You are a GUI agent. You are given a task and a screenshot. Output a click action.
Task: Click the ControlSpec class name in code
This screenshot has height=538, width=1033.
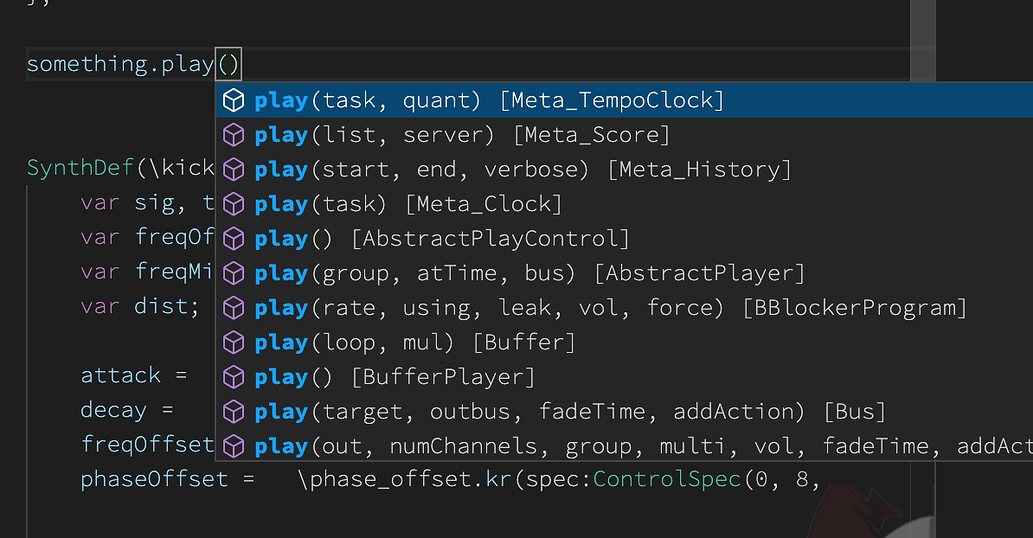[667, 479]
